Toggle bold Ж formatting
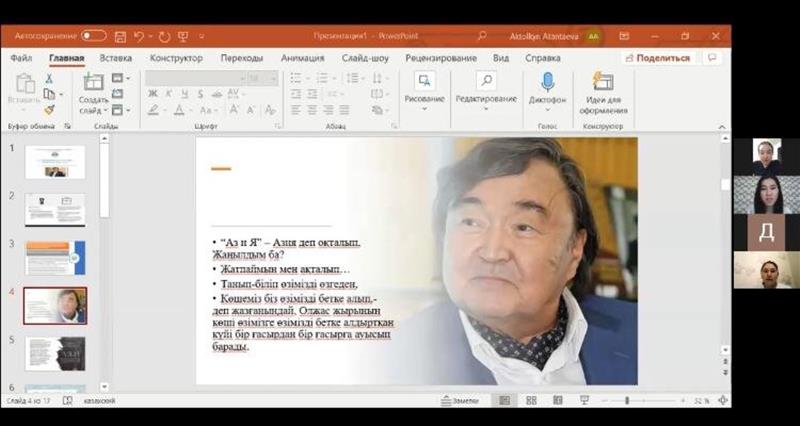This screenshot has height=426, width=800. 153,94
